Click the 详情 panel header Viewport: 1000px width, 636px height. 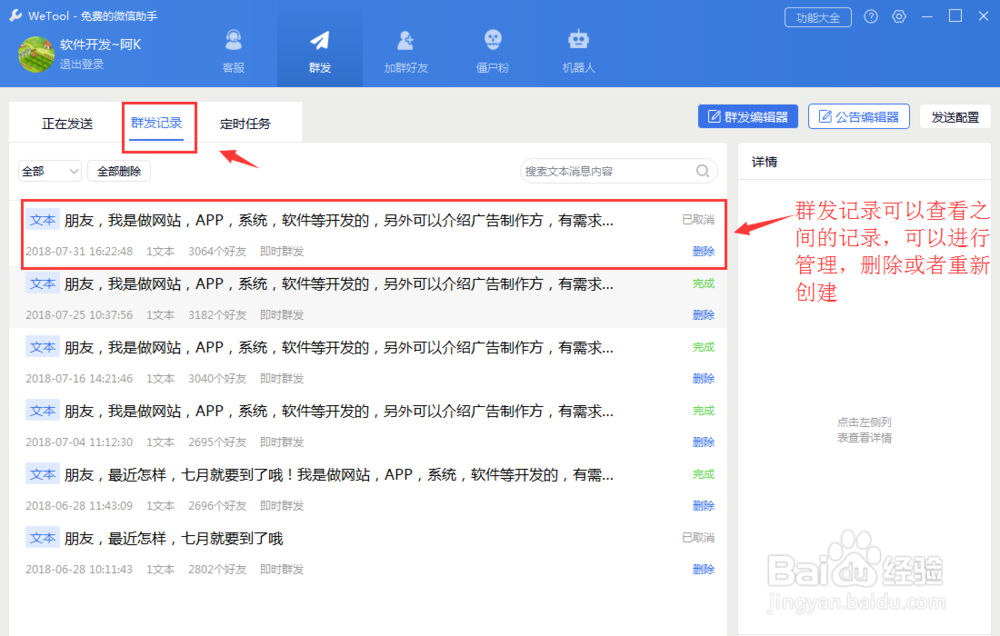(x=765, y=162)
